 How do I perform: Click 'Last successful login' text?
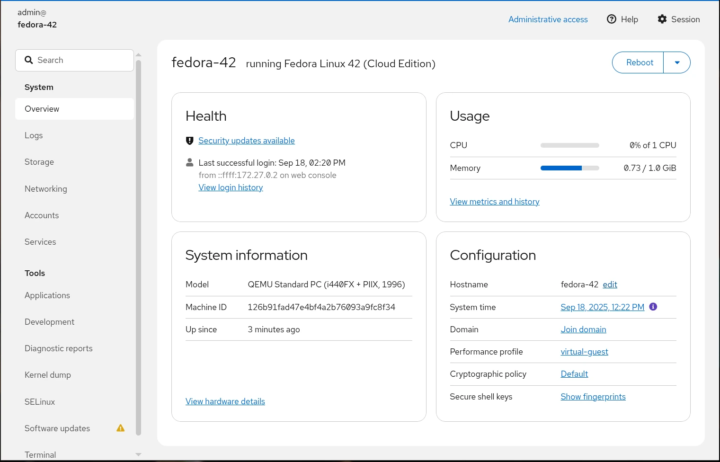click(272, 163)
